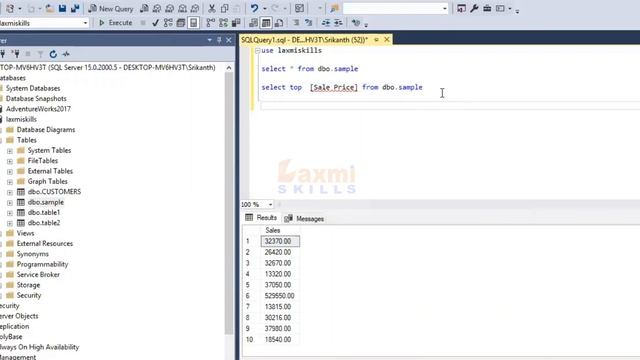Click the Copy icon in toolbar
This screenshot has width=640, height=360.
(224, 8)
